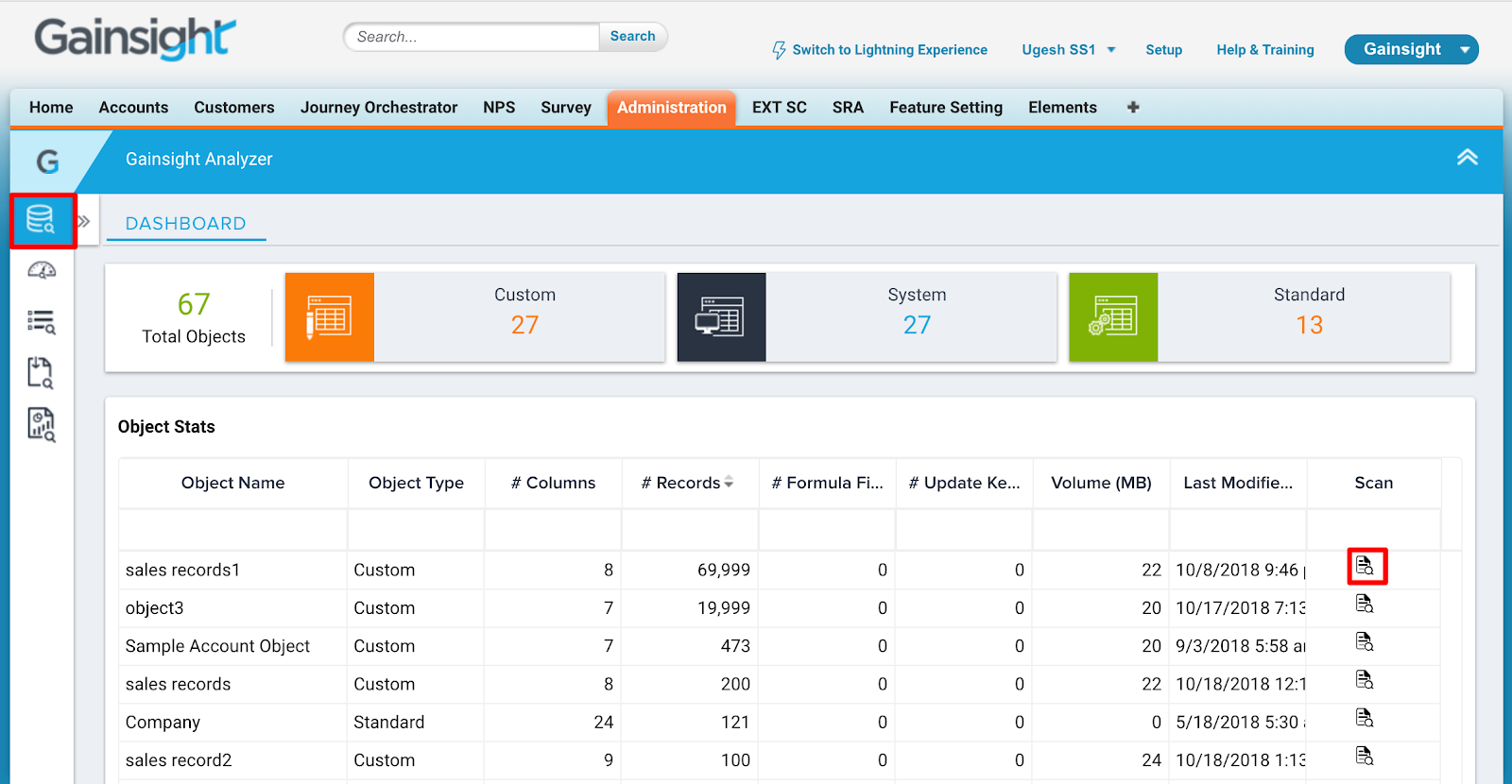
Task: Click Switch to Lightning Experience link
Action: tap(889, 50)
